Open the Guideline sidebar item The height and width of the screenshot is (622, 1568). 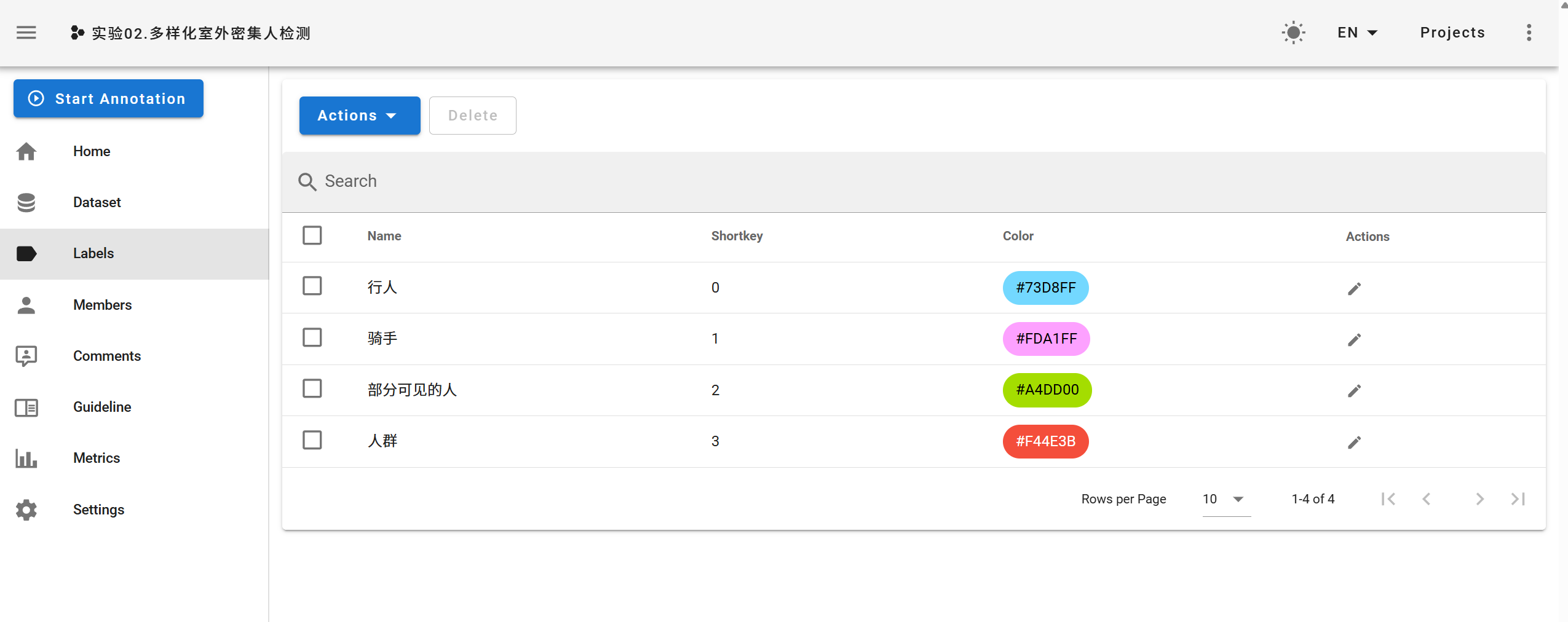(x=101, y=407)
